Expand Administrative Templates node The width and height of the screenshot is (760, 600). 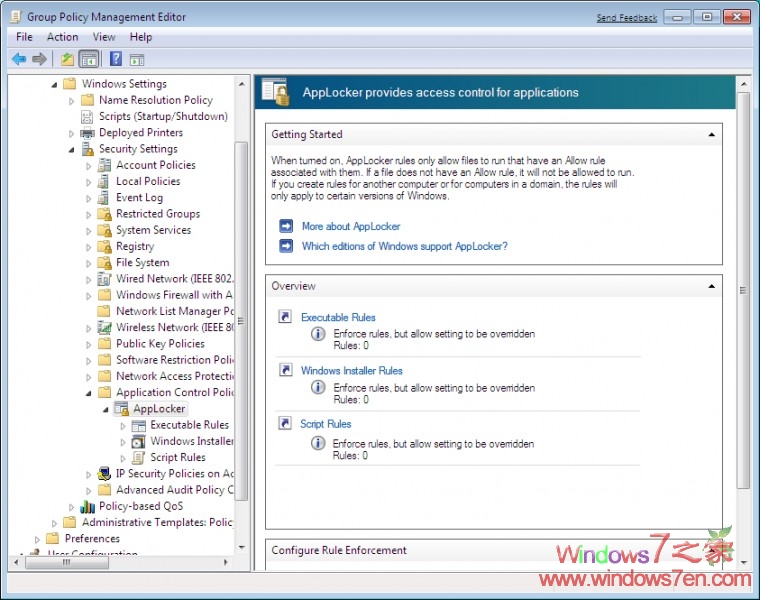[54, 523]
